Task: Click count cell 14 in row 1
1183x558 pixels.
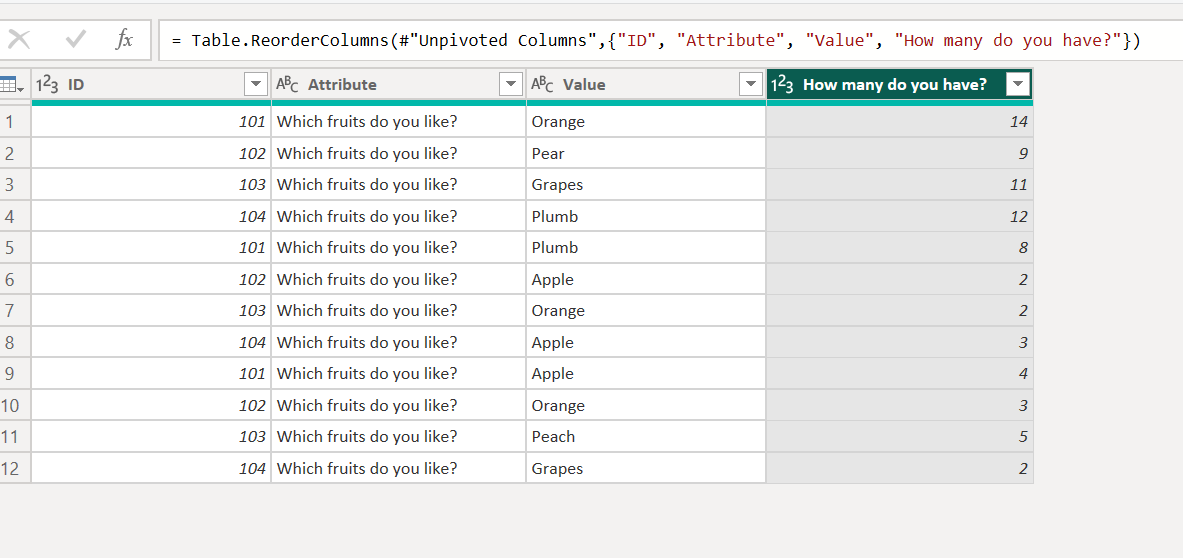Action: 899,121
